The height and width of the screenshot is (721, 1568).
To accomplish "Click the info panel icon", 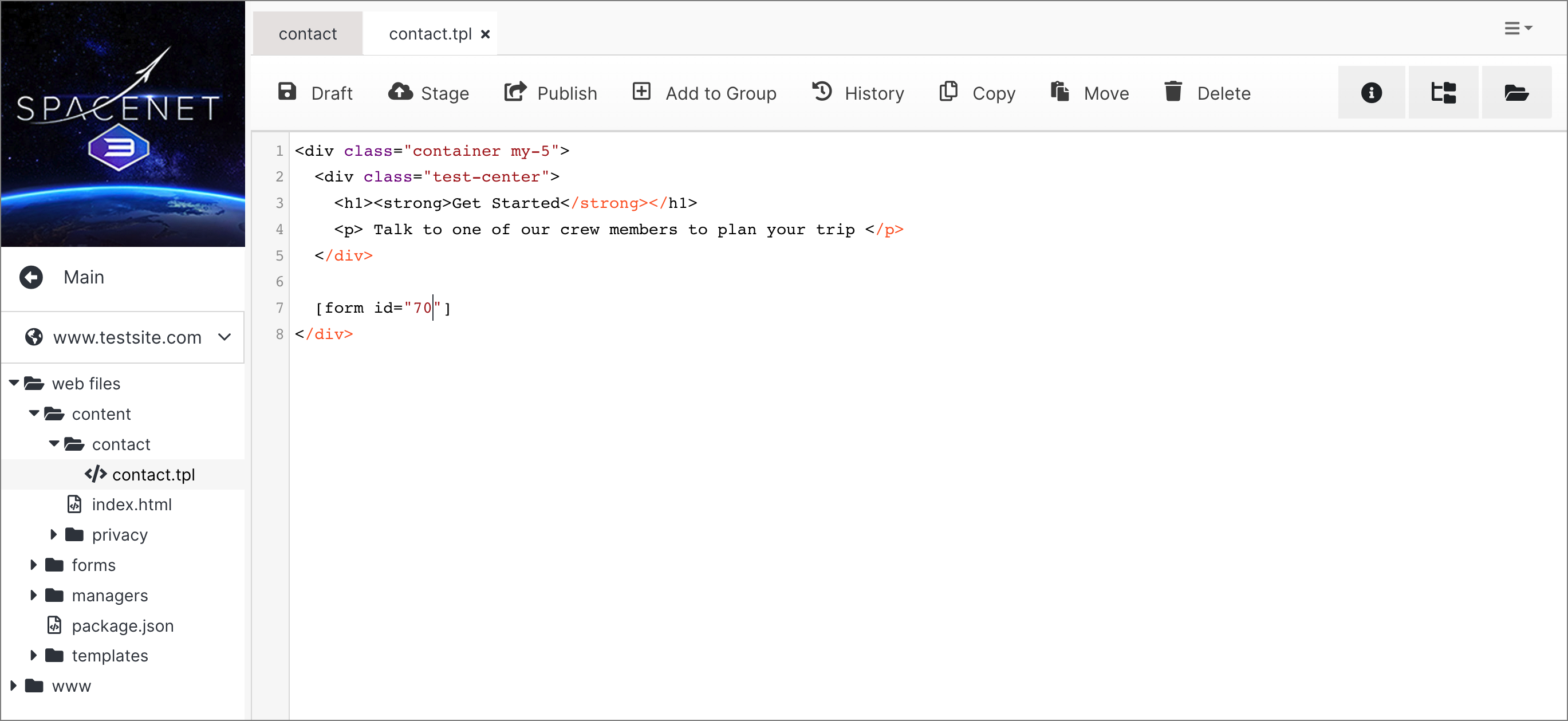I will pos(1371,93).
